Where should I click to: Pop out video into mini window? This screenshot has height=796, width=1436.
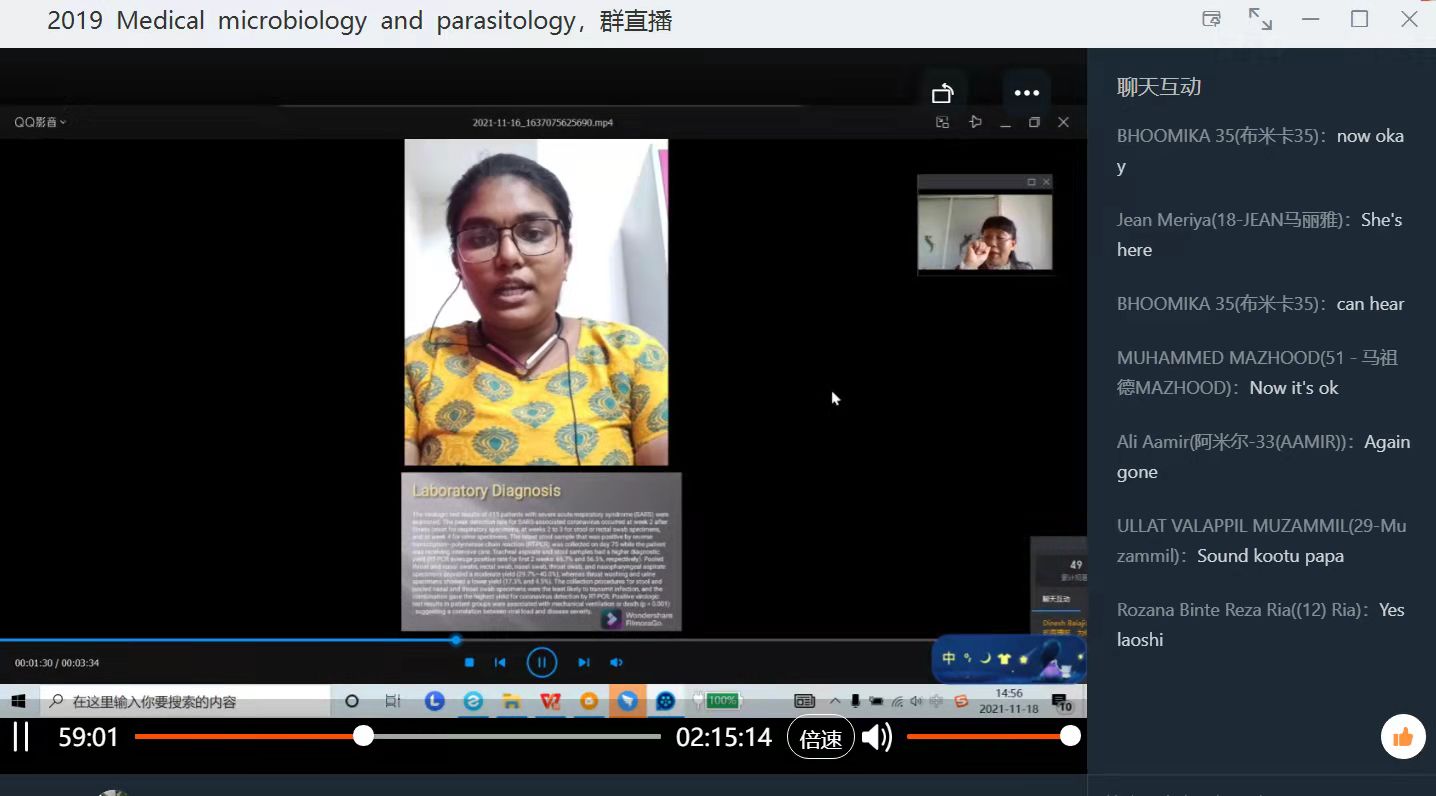[x=1211, y=19]
